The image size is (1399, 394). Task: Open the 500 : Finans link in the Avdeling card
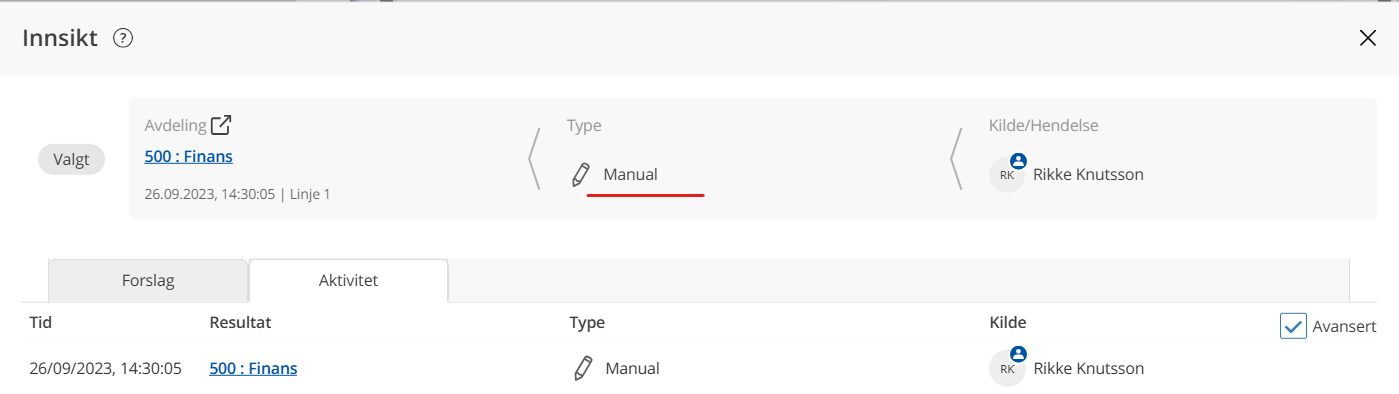point(189,156)
